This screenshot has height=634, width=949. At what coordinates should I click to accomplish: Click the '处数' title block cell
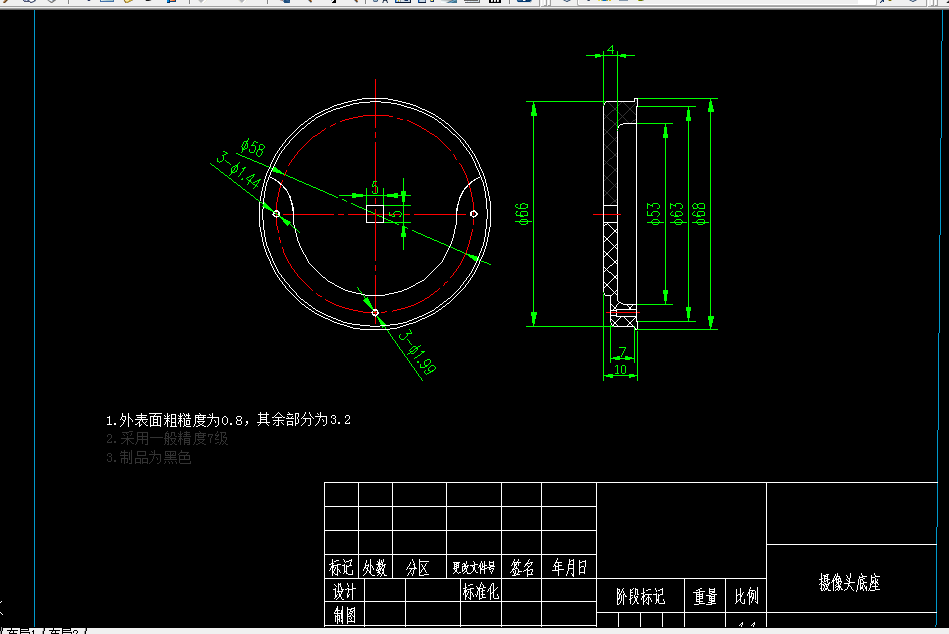(x=375, y=567)
